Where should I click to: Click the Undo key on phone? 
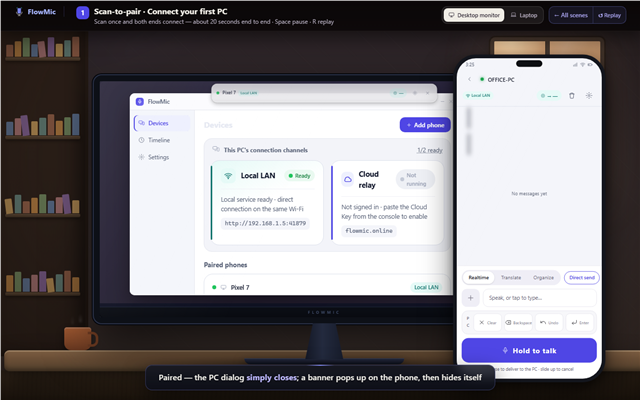pos(549,322)
